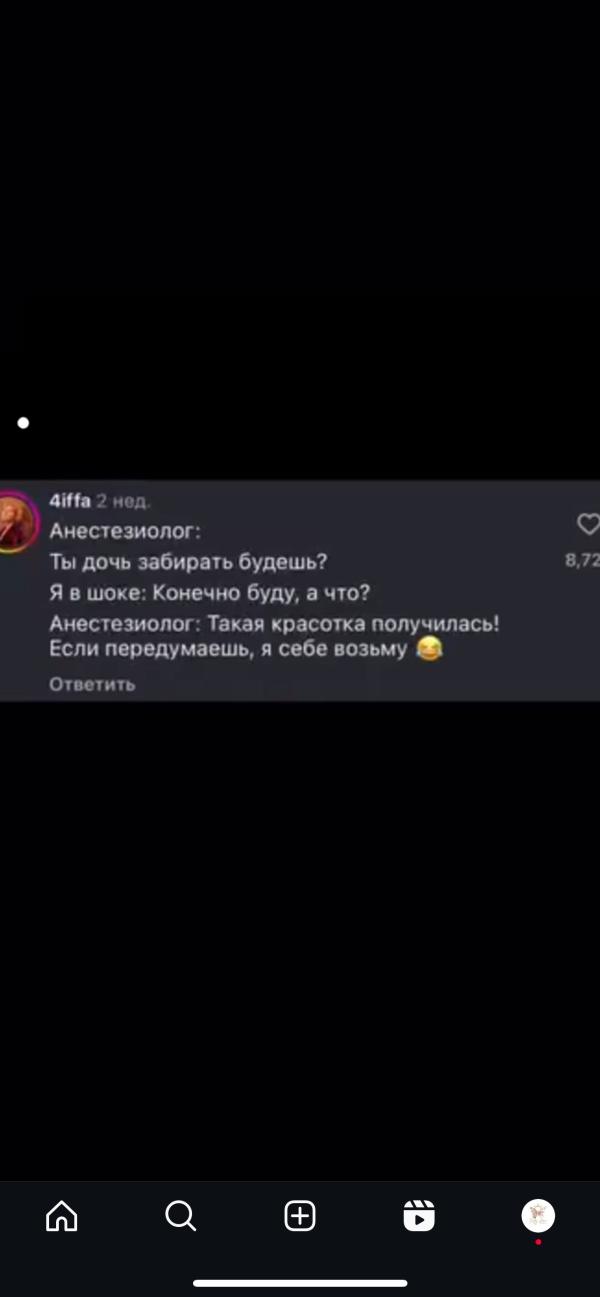Tap the black reel area below the comment
The height and width of the screenshot is (1297, 600).
tap(300, 940)
